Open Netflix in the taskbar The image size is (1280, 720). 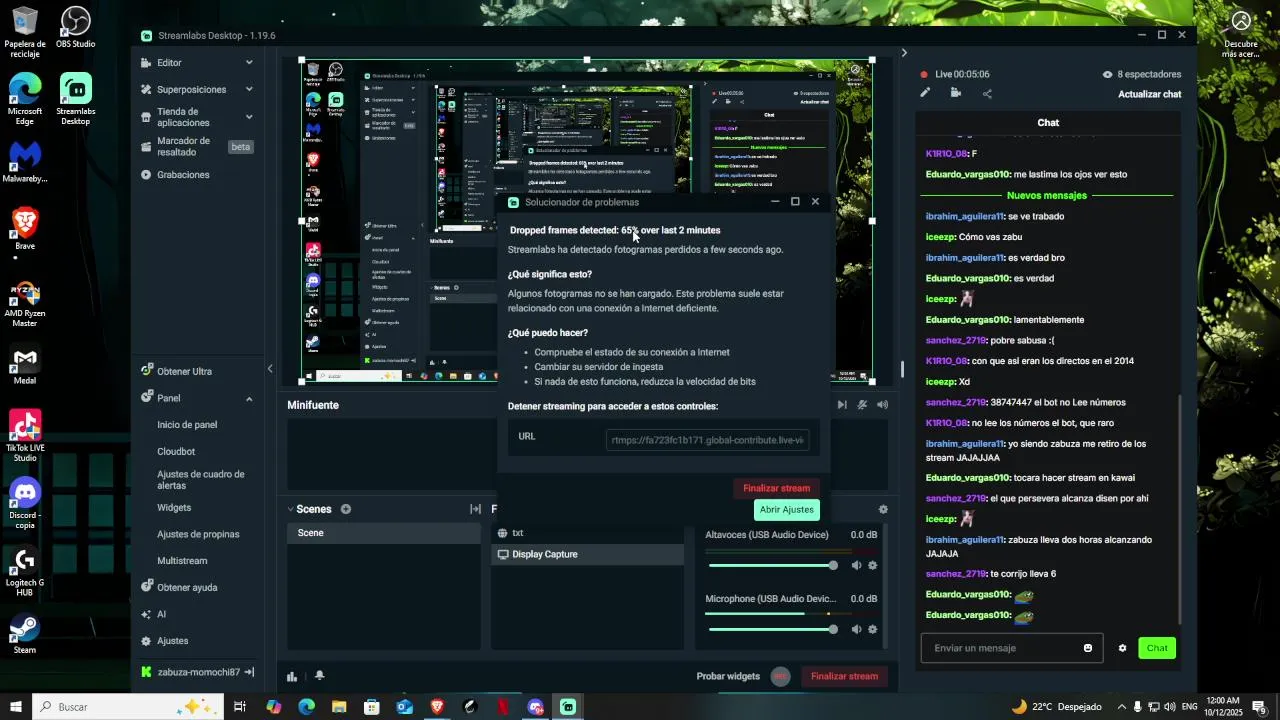pos(503,707)
